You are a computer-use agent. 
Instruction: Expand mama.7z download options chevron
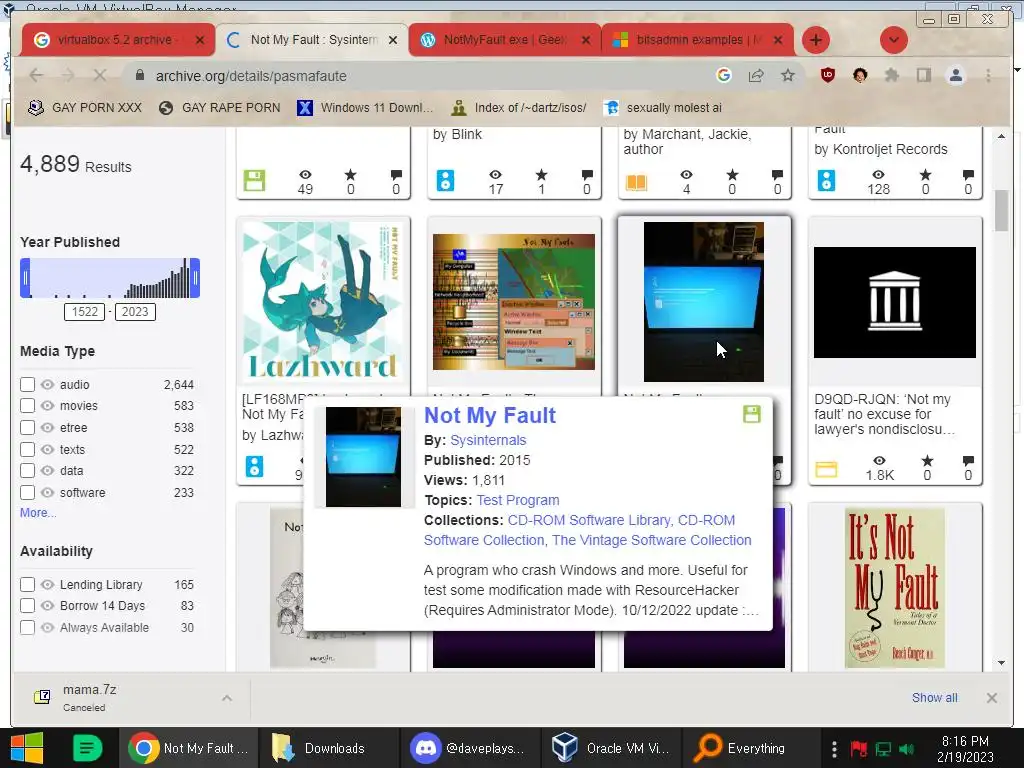point(227,698)
